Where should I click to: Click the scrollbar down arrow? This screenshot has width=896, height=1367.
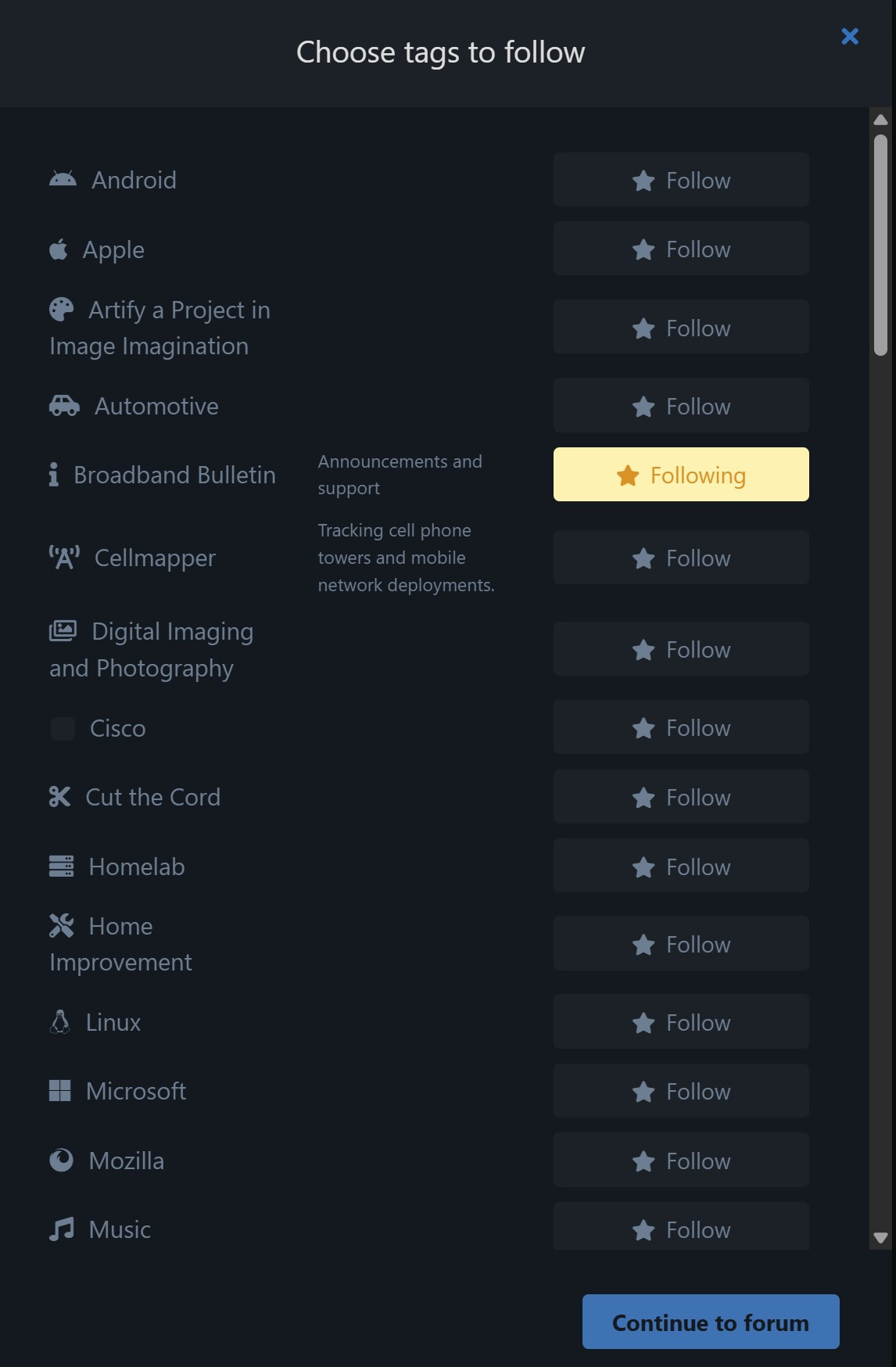click(x=880, y=1238)
